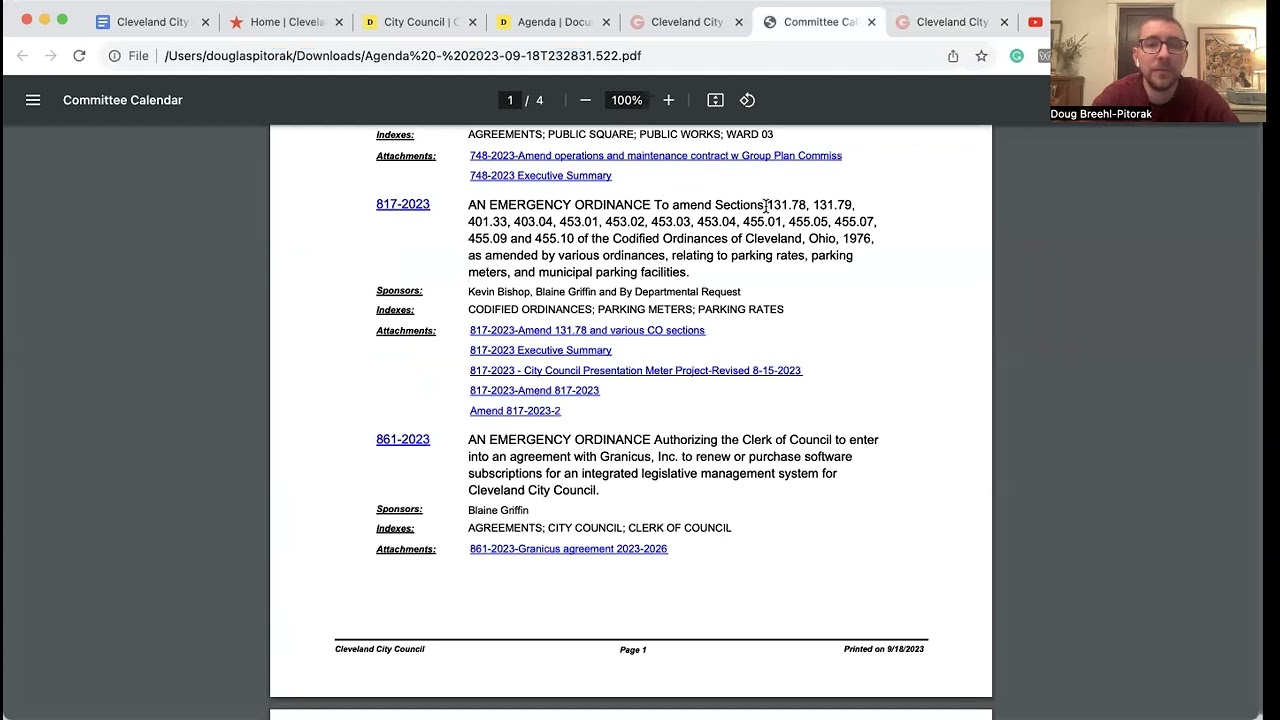This screenshot has width=1280, height=720.
Task: Open 861-2023-Granicus agreement 2023-2026 link
Action: tap(568, 548)
